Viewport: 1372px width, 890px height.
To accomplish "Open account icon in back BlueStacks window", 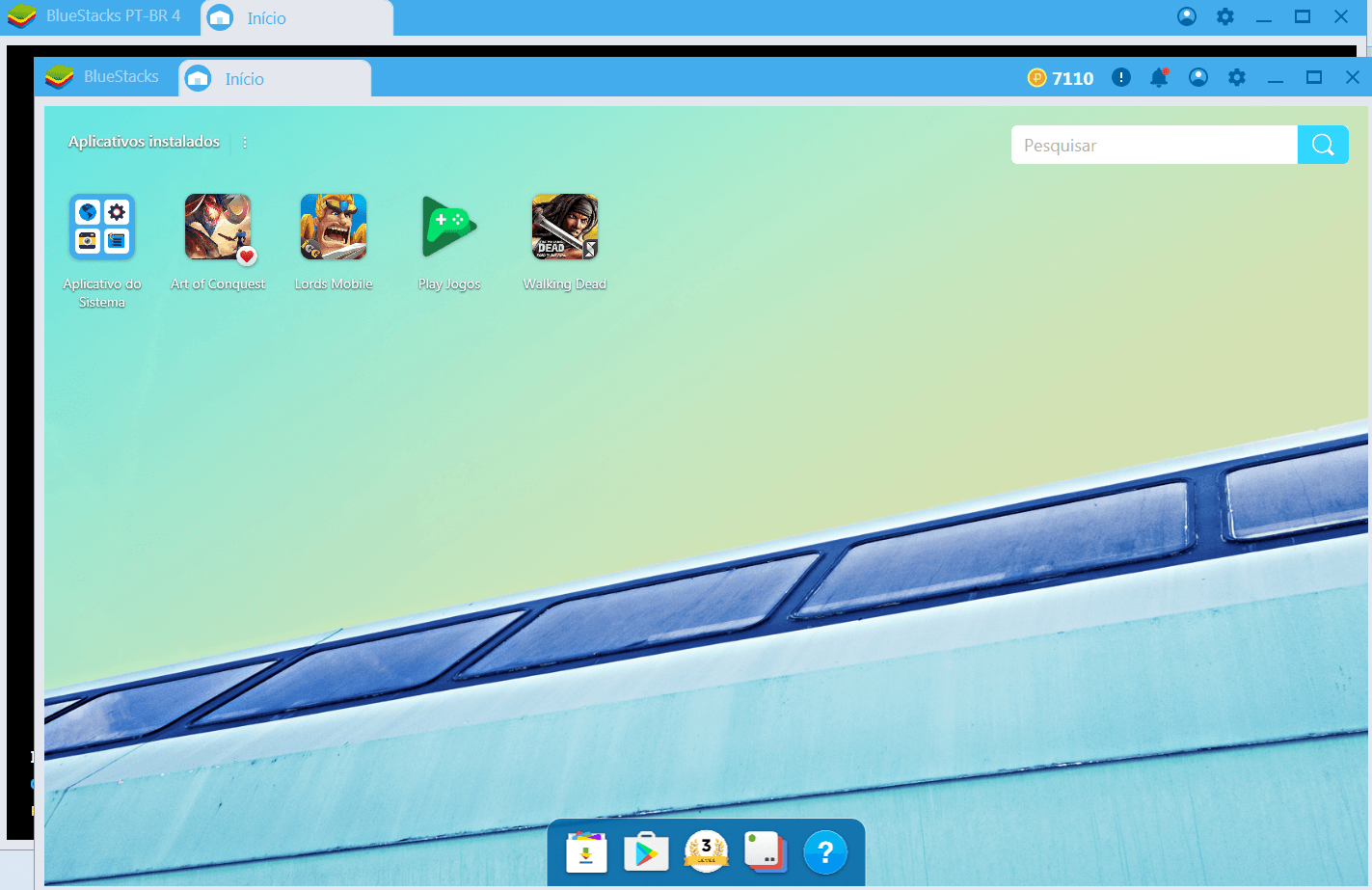I will [1187, 16].
